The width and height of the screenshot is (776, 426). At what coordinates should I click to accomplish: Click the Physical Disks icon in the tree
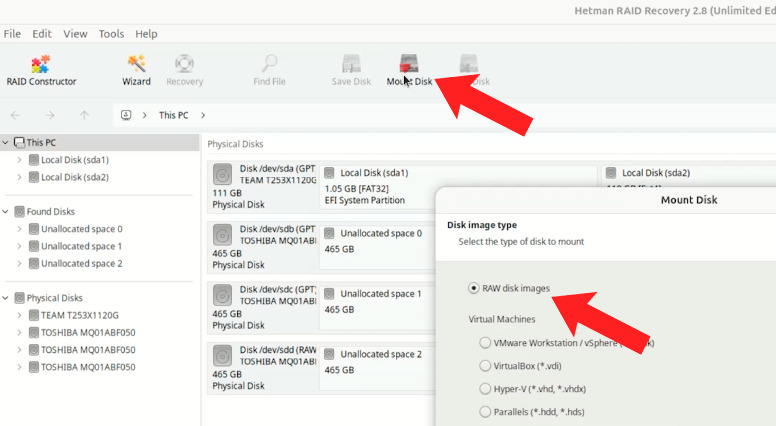pyautogui.click(x=19, y=298)
